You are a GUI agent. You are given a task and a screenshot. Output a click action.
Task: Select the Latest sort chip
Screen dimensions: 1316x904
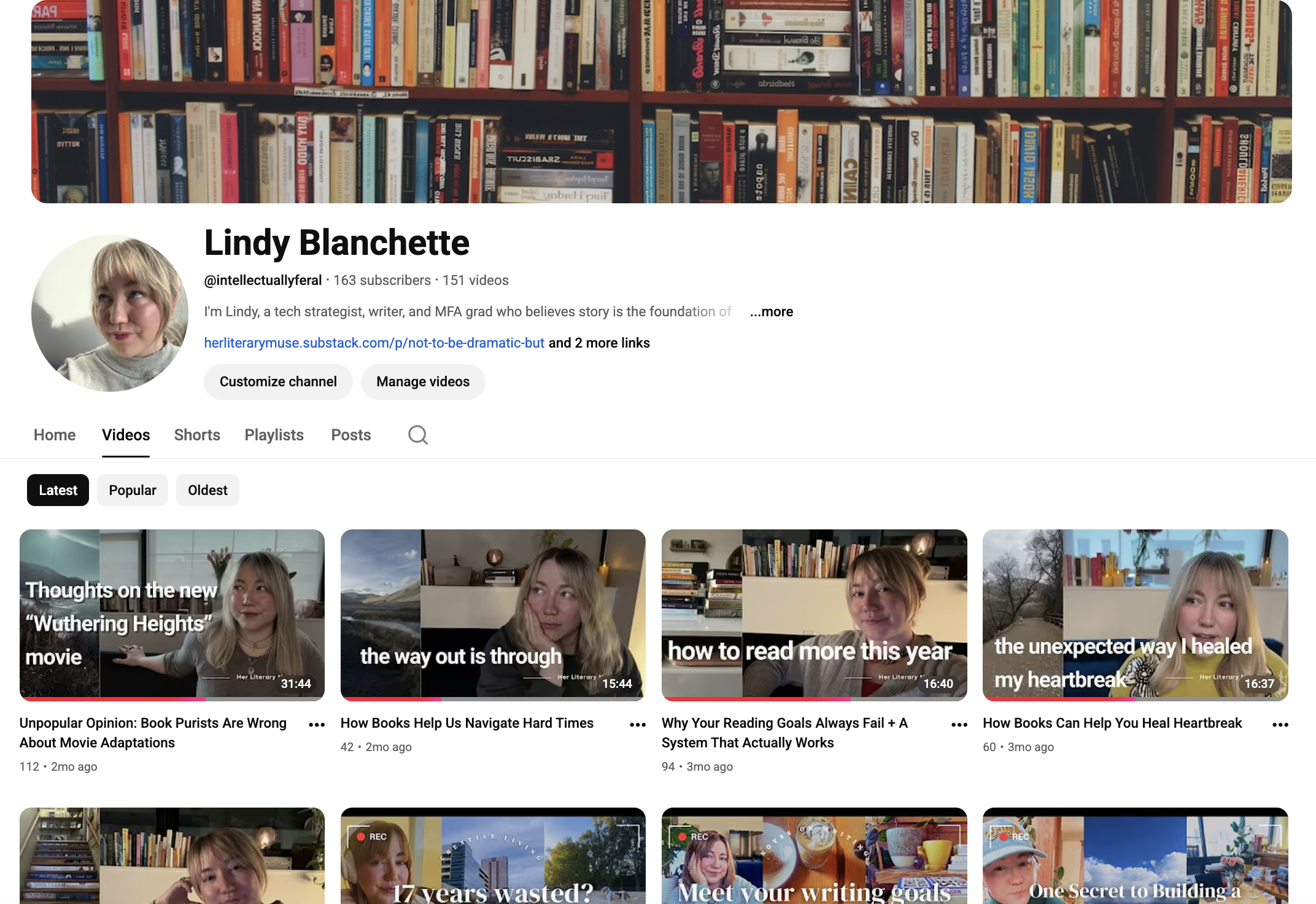pyautogui.click(x=58, y=490)
